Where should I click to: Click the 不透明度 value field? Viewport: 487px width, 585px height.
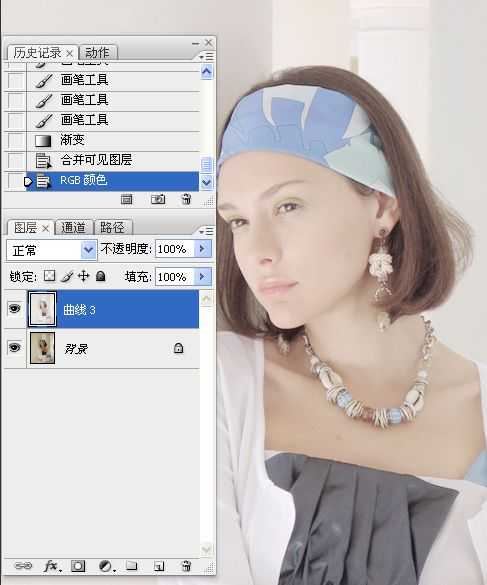174,249
